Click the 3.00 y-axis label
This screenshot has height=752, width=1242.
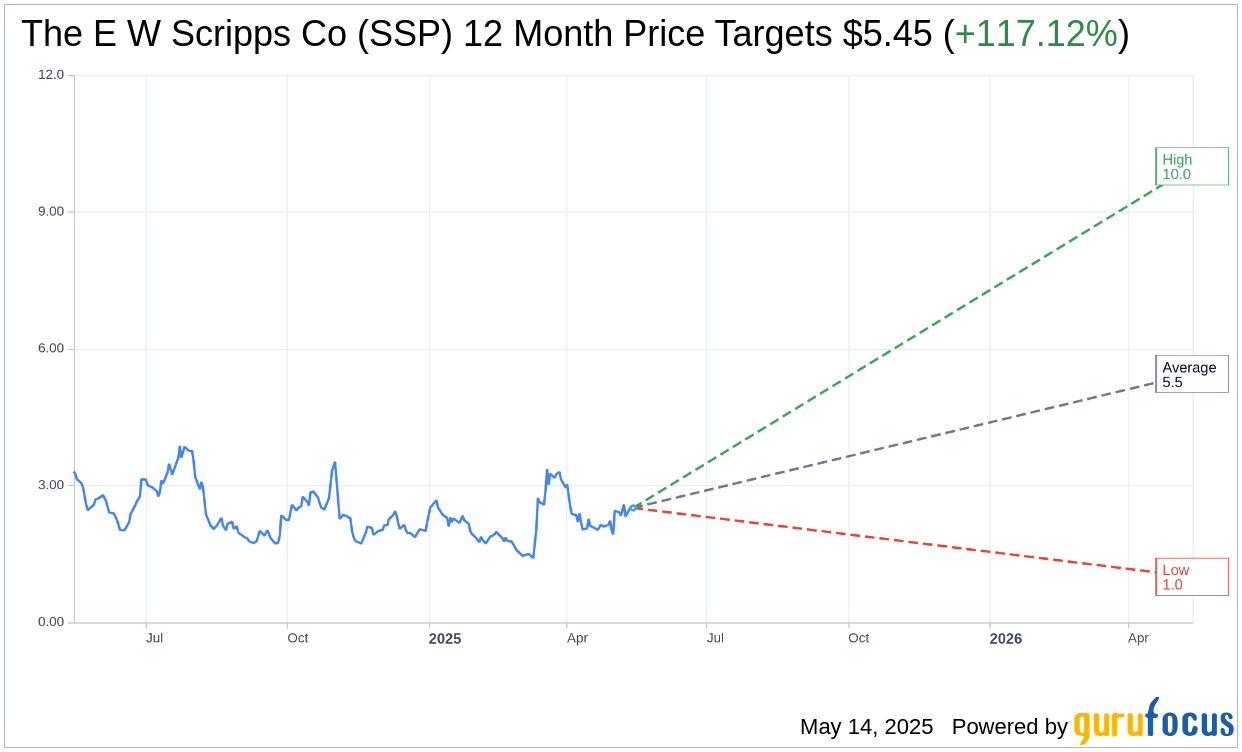[x=51, y=485]
